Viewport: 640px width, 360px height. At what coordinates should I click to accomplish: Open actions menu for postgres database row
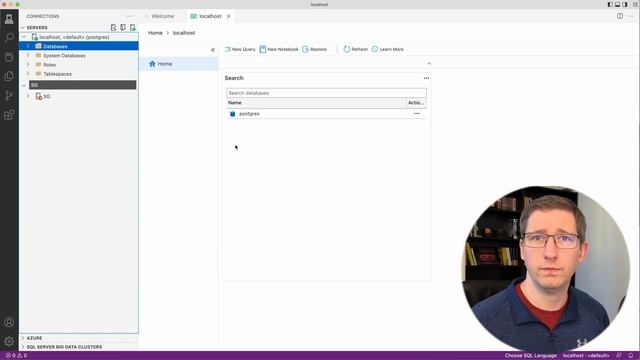tap(417, 114)
